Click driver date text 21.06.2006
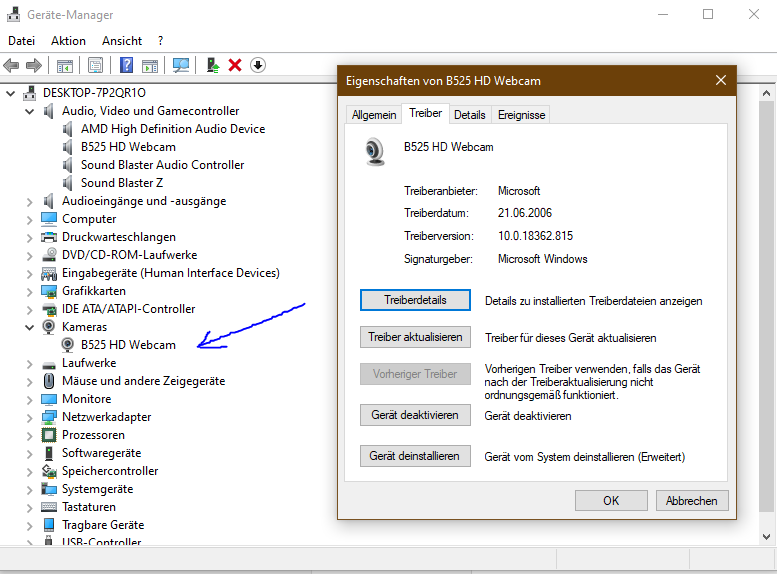Screen dimensions: 777x574 pos(525,213)
